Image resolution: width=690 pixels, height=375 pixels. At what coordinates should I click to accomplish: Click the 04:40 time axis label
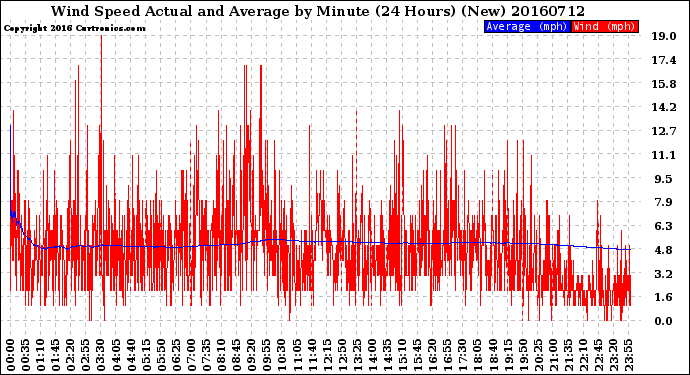click(x=131, y=355)
